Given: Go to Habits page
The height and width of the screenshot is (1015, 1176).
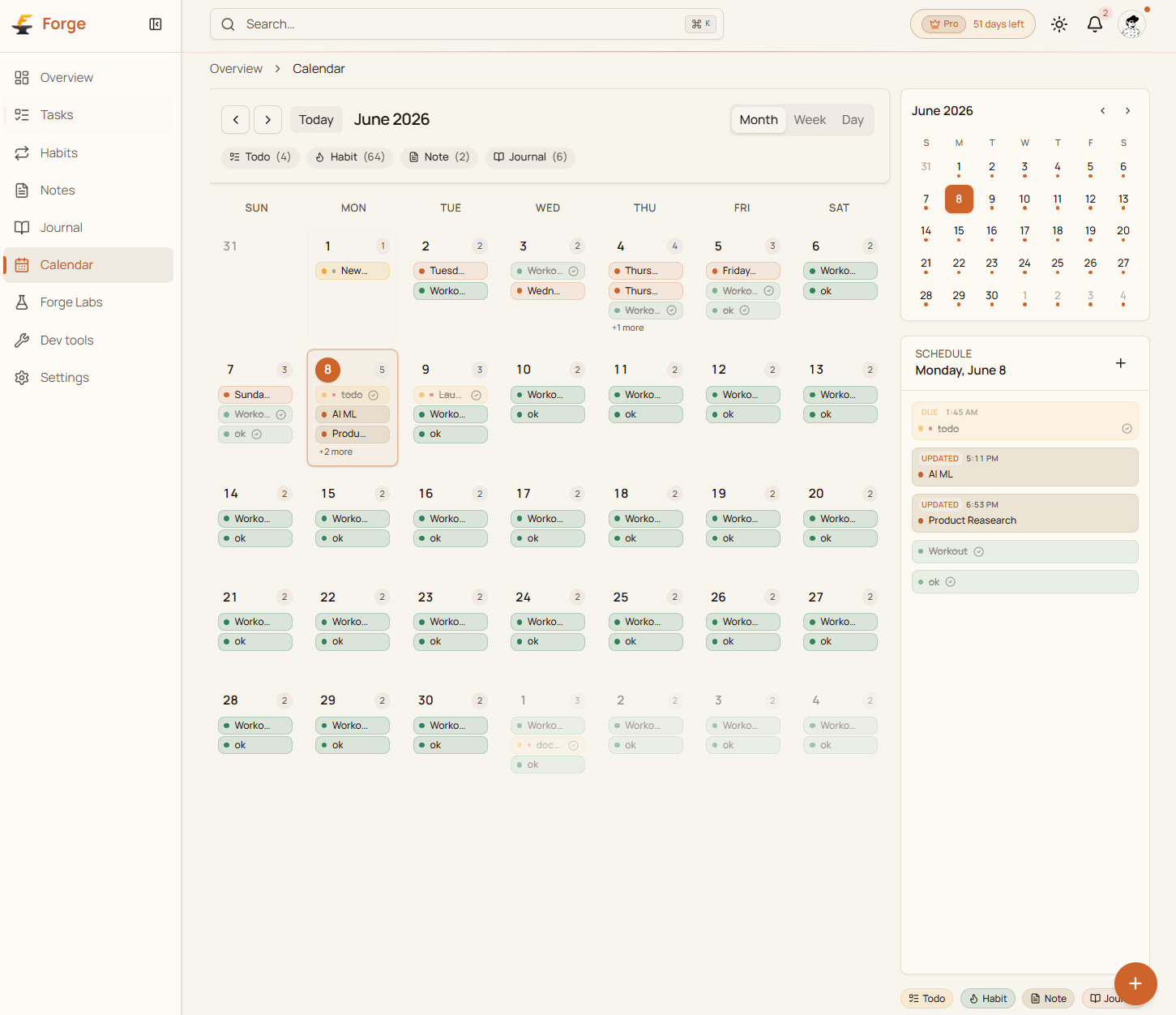Looking at the screenshot, I should 88,153.
